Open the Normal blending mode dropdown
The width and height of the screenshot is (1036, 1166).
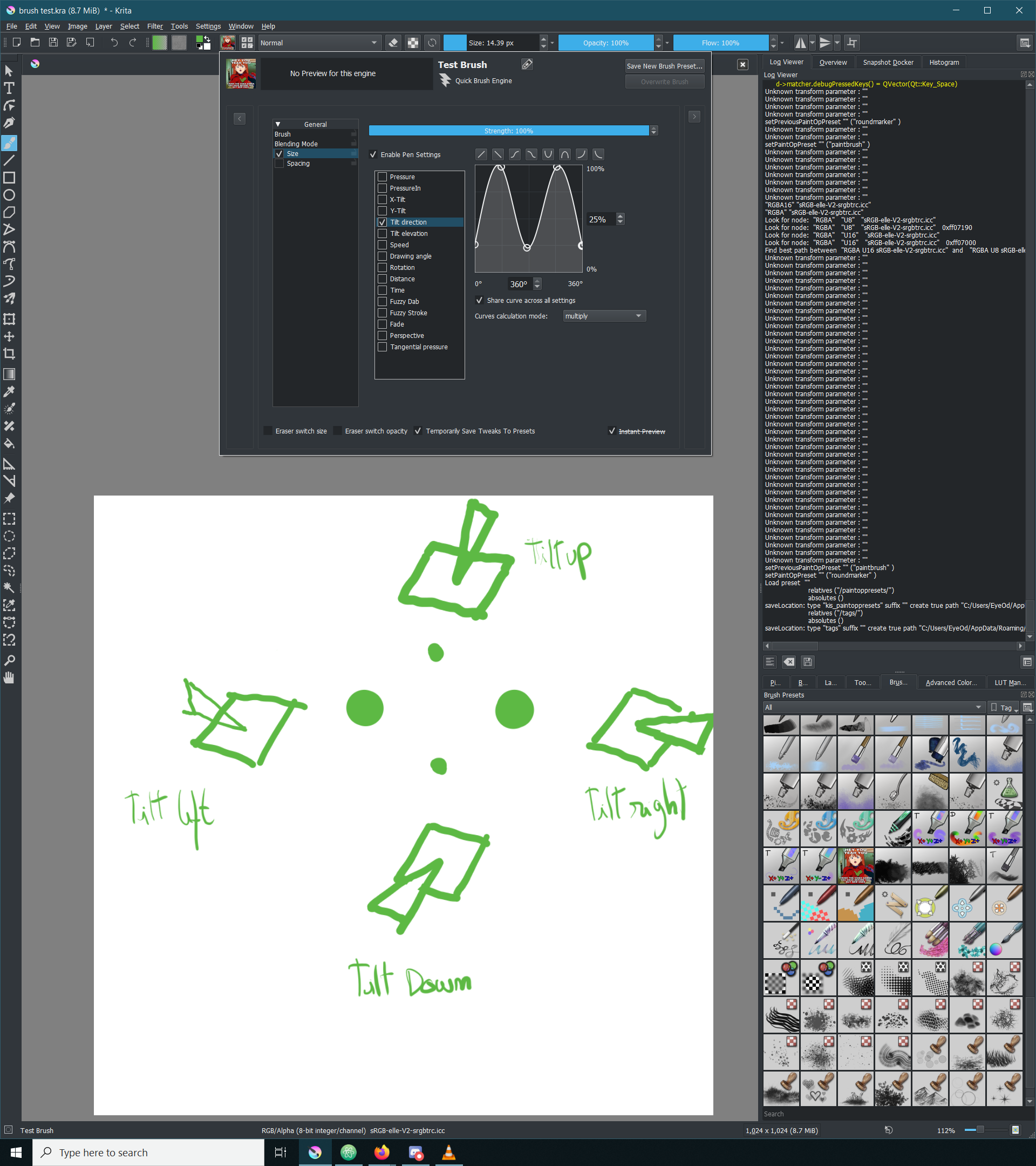coord(318,43)
